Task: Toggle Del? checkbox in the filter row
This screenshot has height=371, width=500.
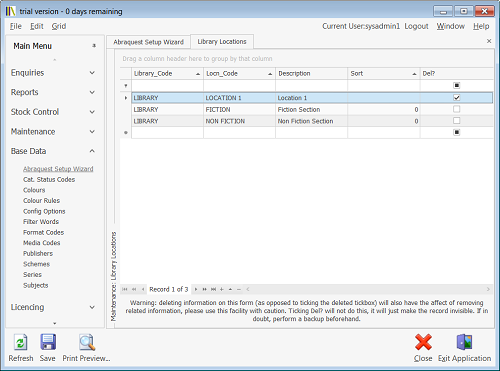Action: [457, 86]
